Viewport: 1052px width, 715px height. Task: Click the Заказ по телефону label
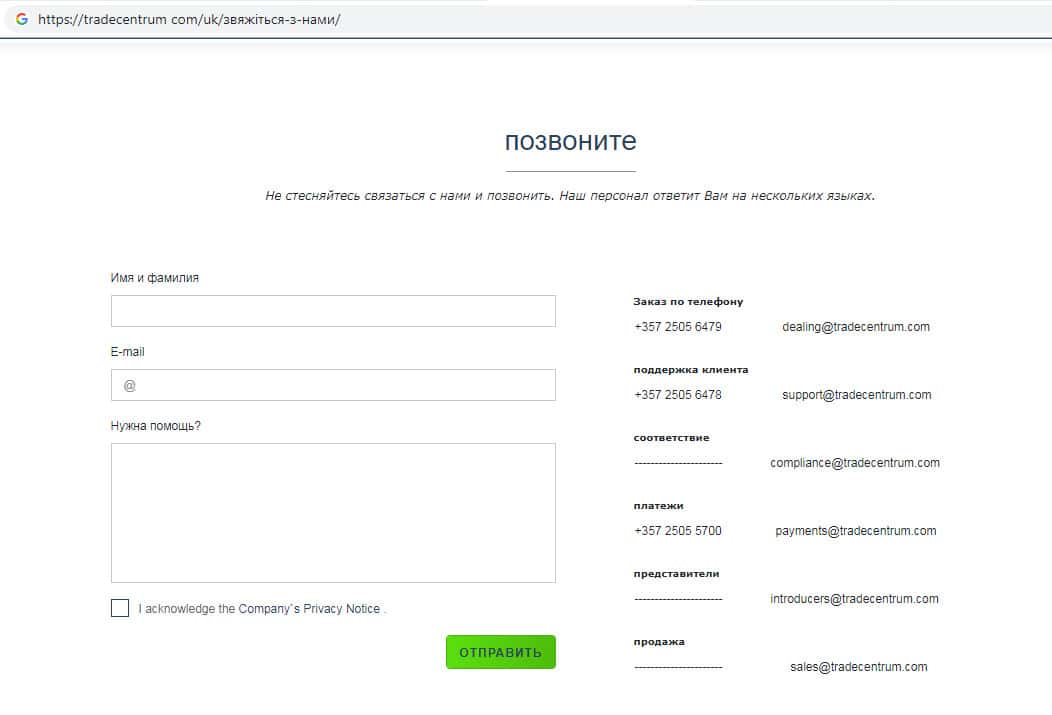point(688,302)
